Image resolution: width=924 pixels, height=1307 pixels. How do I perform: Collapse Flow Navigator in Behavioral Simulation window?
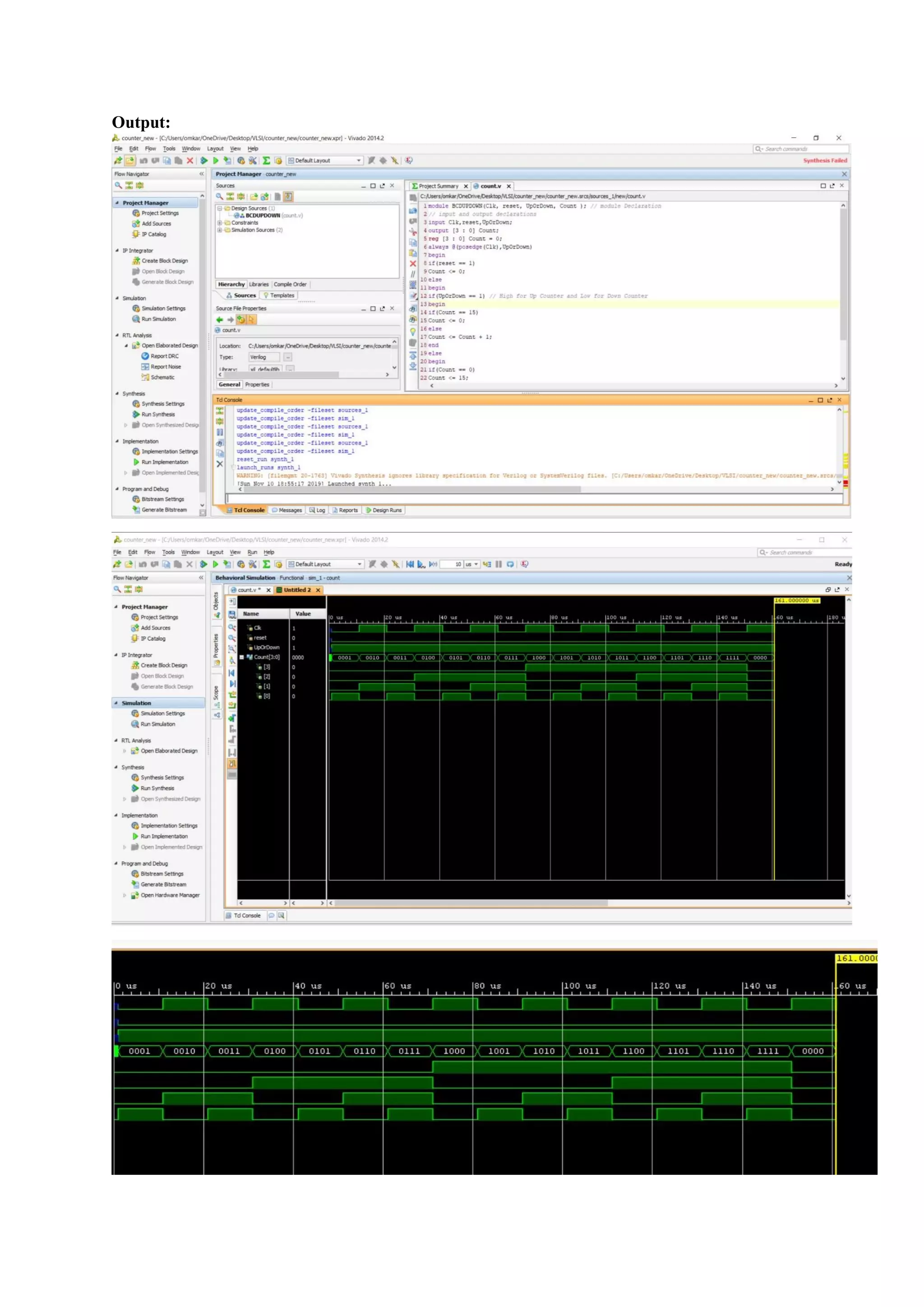[x=201, y=578]
